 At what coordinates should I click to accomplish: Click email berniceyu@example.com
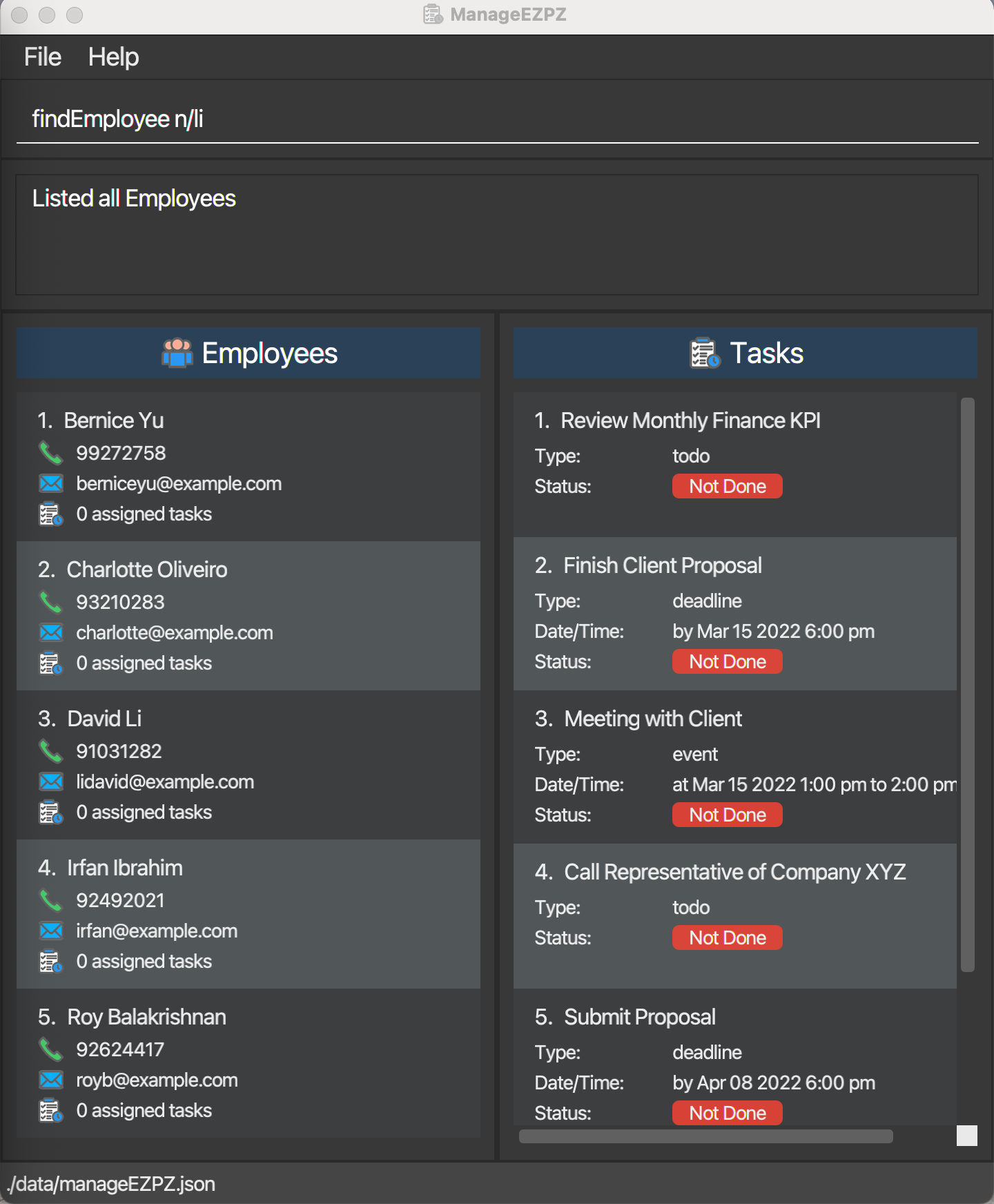pyautogui.click(x=179, y=483)
